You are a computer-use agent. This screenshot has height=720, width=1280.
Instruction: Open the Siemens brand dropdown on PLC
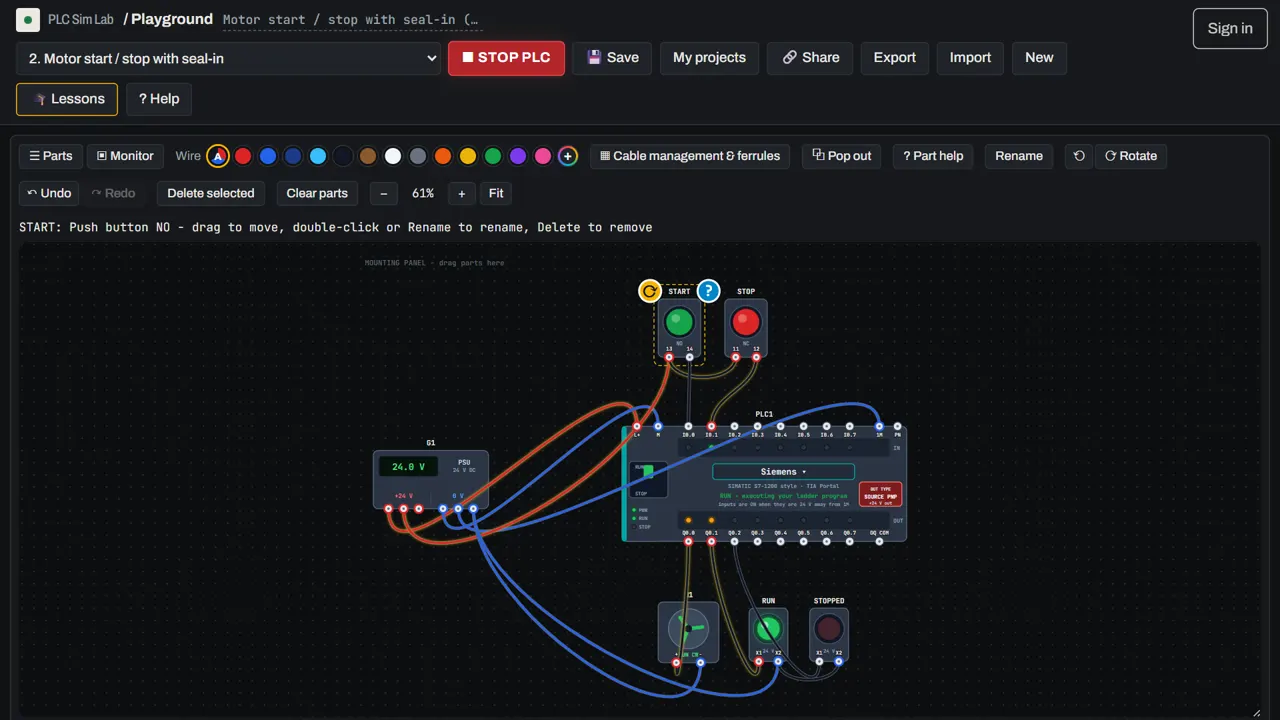(x=783, y=472)
